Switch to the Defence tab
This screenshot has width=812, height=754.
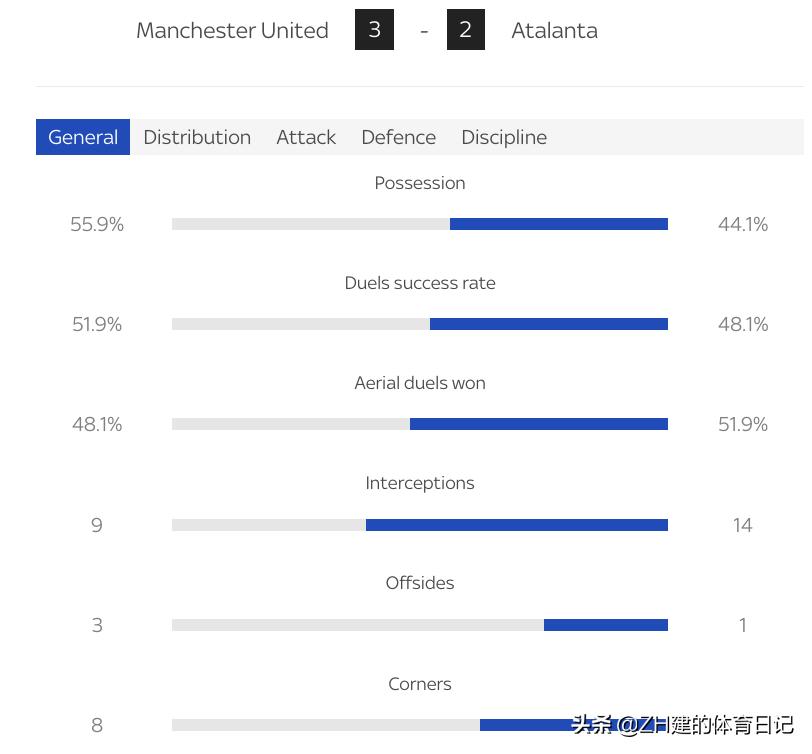[x=398, y=137]
